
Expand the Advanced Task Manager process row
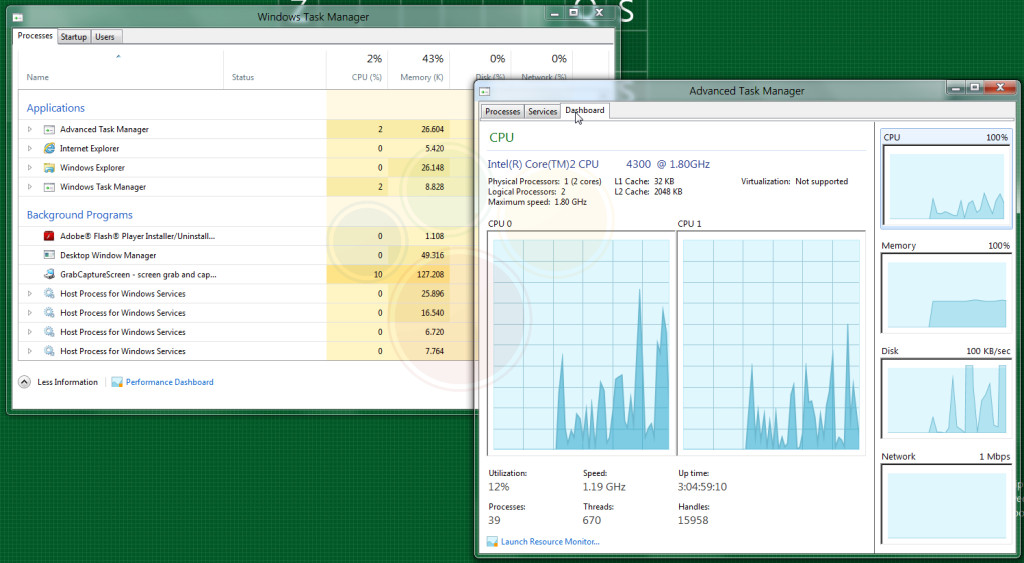pyautogui.click(x=30, y=129)
